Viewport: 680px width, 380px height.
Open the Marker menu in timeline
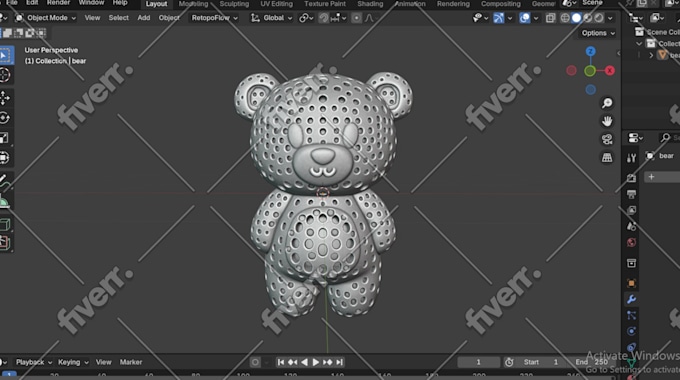tap(131, 362)
